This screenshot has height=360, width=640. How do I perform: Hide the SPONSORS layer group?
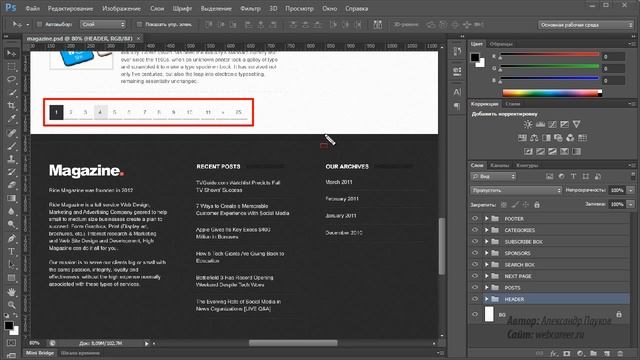(475, 253)
